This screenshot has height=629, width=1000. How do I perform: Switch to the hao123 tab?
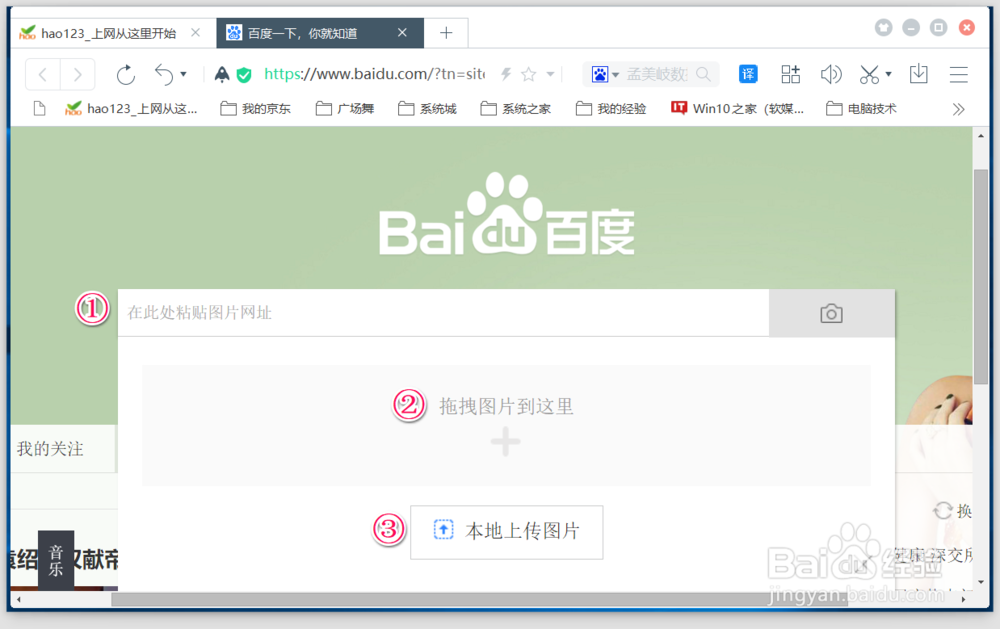(x=108, y=33)
